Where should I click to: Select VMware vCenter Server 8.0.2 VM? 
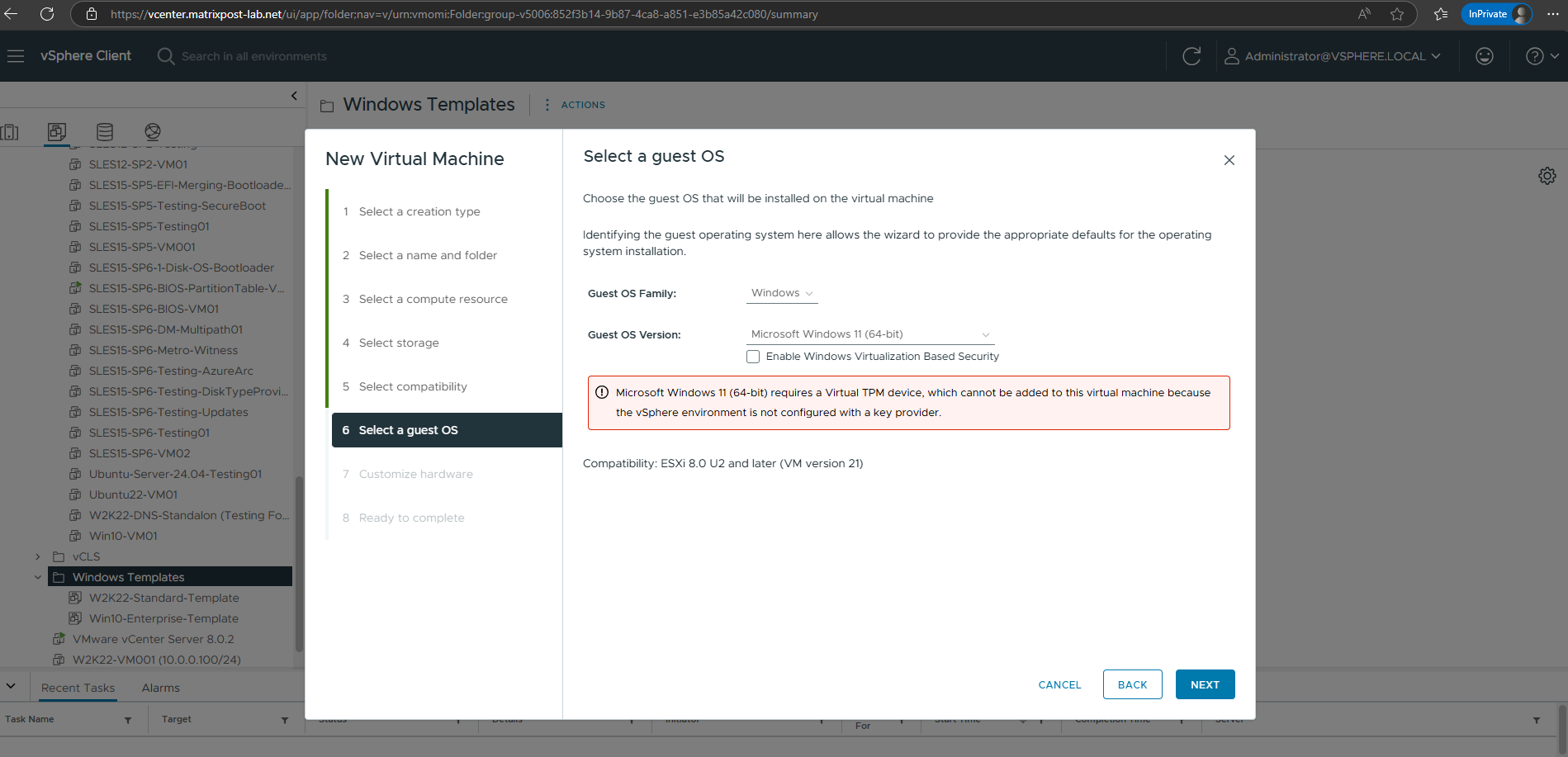pyautogui.click(x=153, y=639)
